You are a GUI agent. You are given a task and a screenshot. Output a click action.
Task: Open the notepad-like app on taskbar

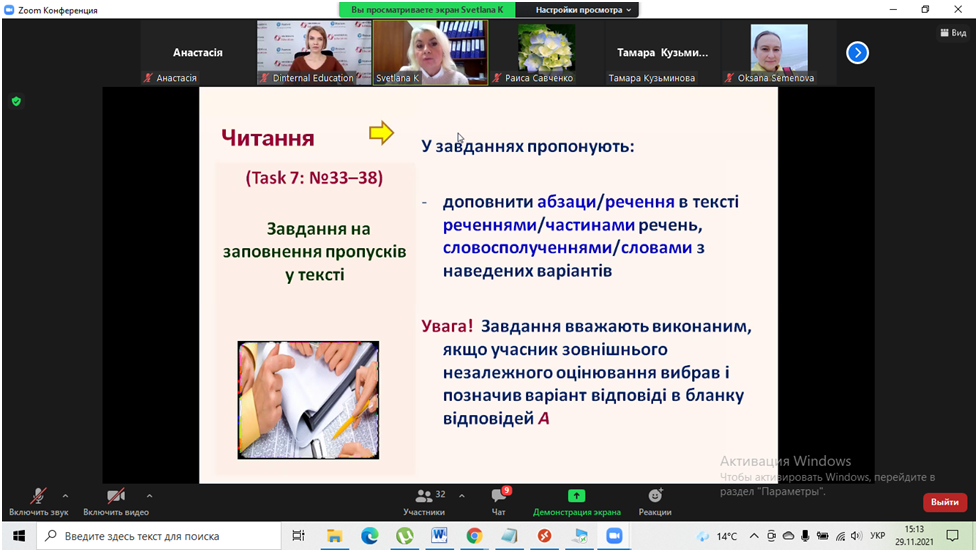coord(509,536)
